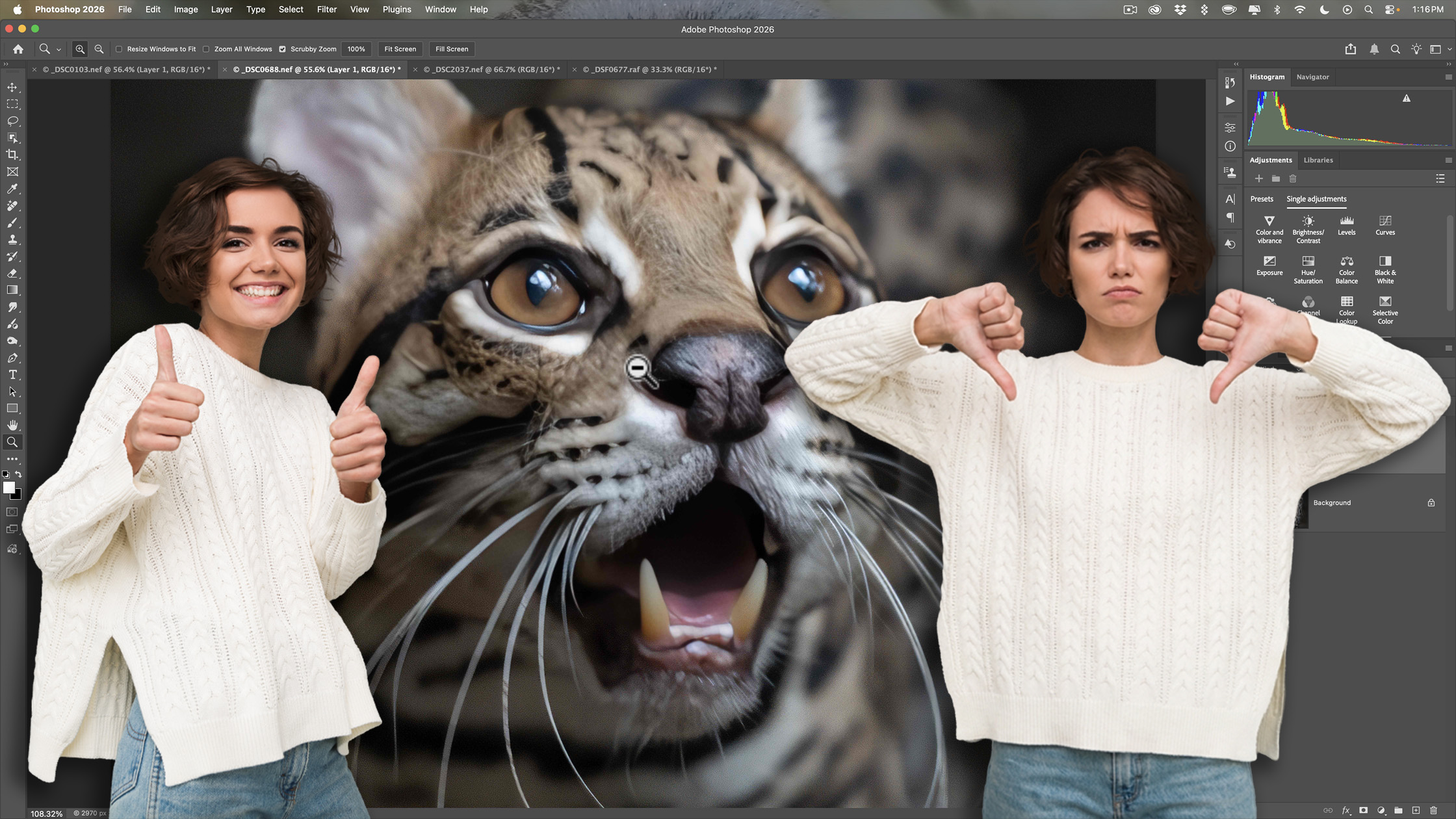Select the Clone Stamp tool
Image resolution: width=1456 pixels, height=819 pixels.
(12, 239)
